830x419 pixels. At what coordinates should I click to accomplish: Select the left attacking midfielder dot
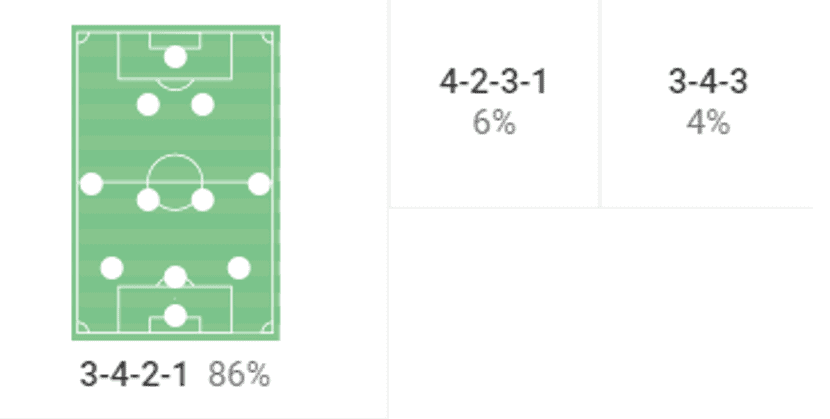[x=148, y=104]
